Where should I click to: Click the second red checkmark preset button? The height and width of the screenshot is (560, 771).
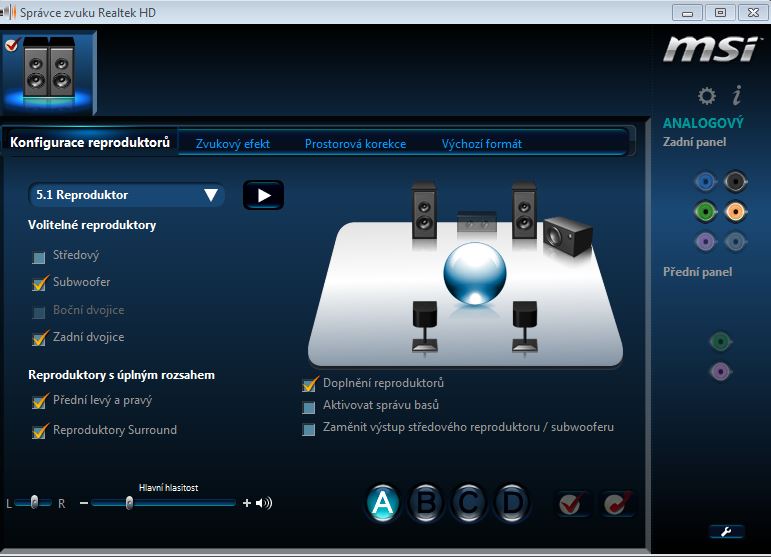pyautogui.click(x=618, y=503)
